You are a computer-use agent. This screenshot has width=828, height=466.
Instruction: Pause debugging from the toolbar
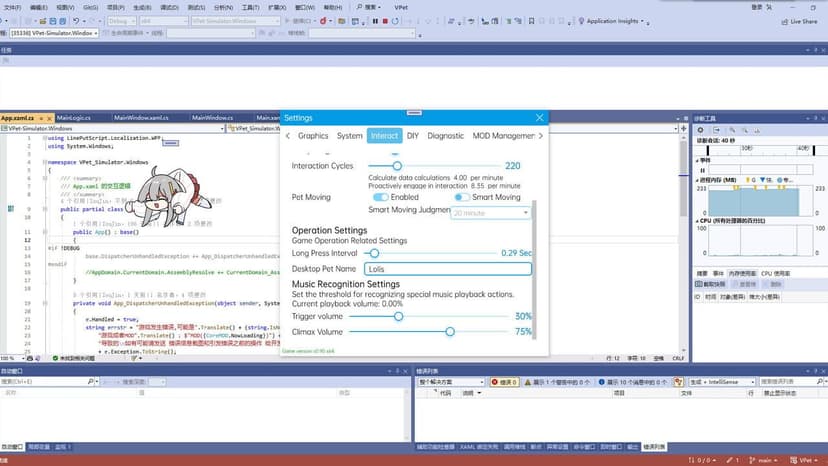click(x=375, y=21)
